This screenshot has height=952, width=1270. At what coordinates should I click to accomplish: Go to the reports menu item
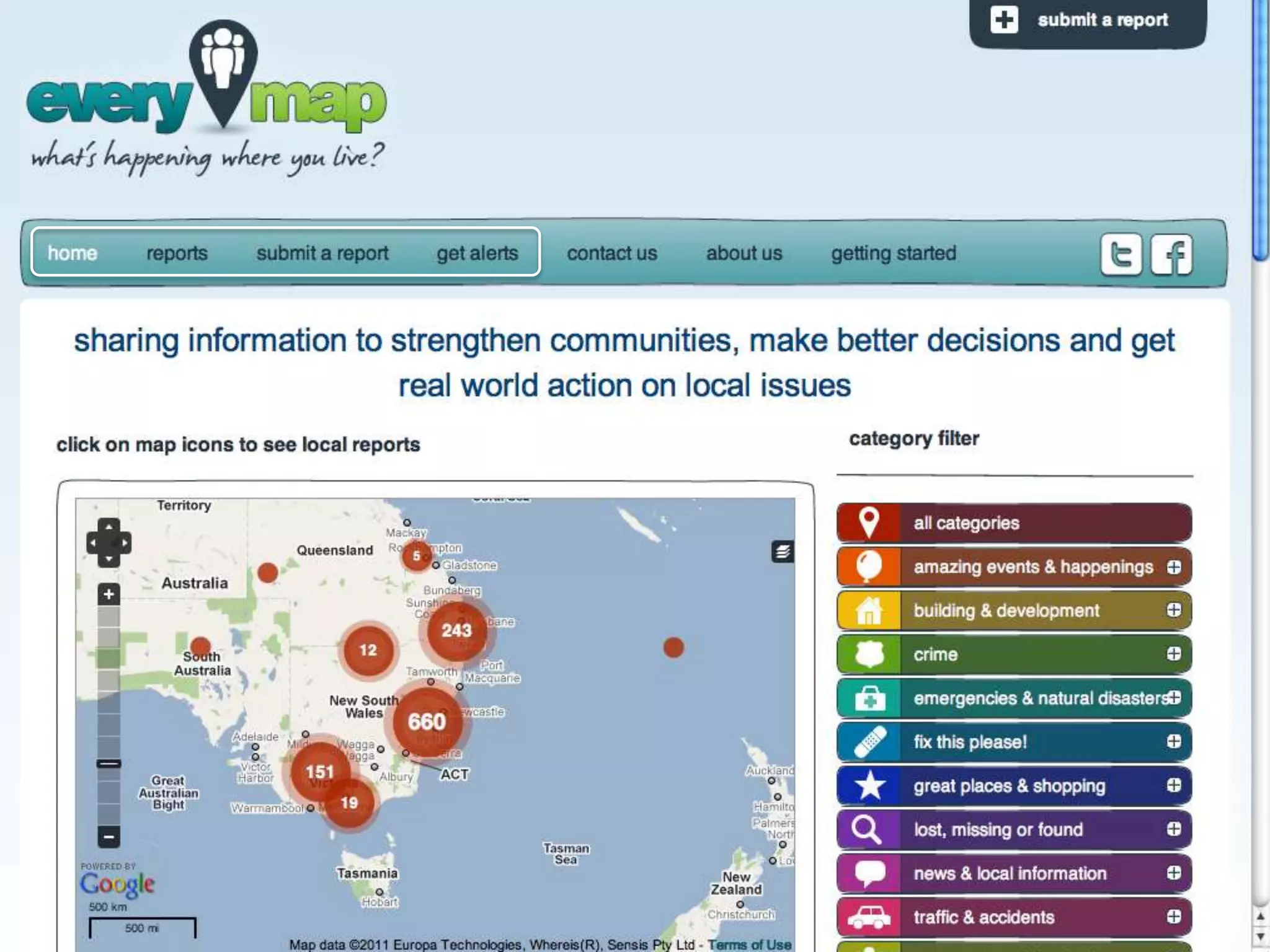pos(177,253)
